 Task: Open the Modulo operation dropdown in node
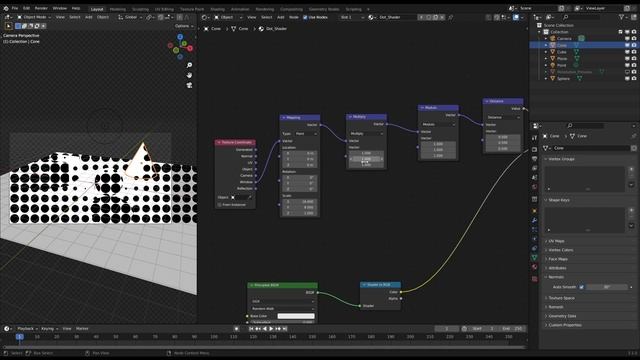pyautogui.click(x=438, y=124)
